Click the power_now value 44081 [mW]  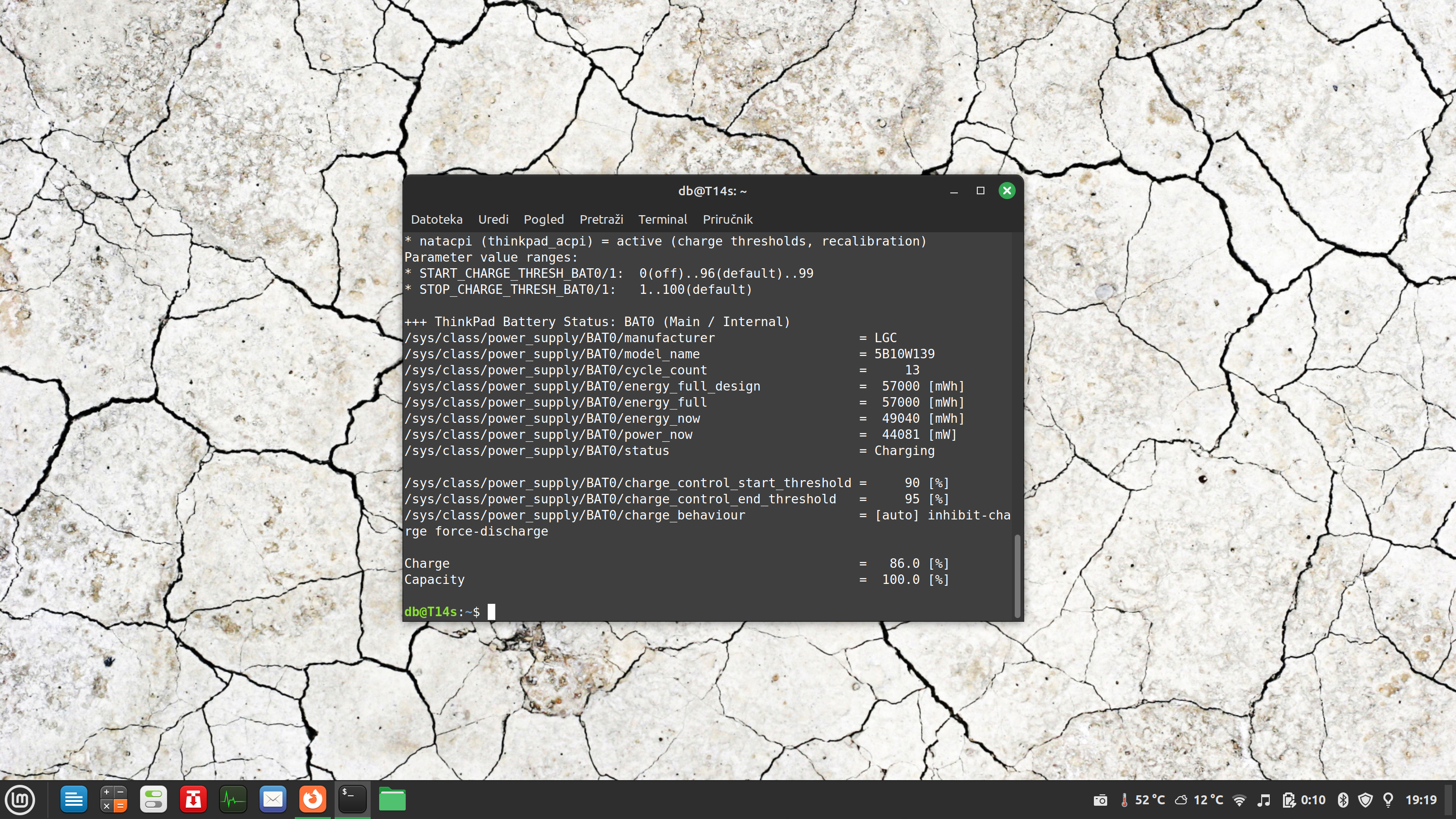click(x=919, y=435)
